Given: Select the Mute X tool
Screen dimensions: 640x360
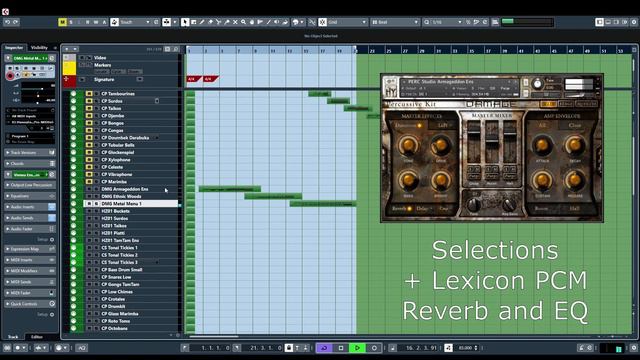Looking at the screenshot, I should coord(235,22).
